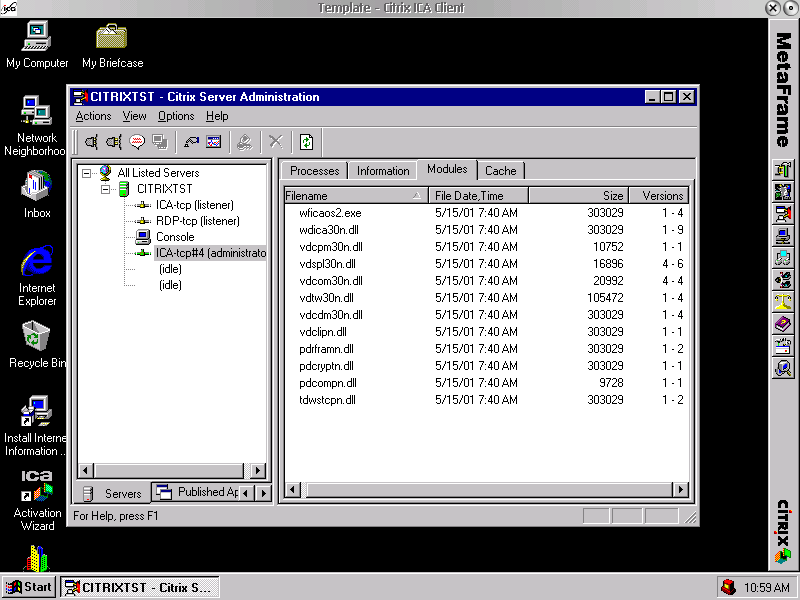Select the ICA-tcp#4 administrator session
800x600 pixels.
coord(210,253)
